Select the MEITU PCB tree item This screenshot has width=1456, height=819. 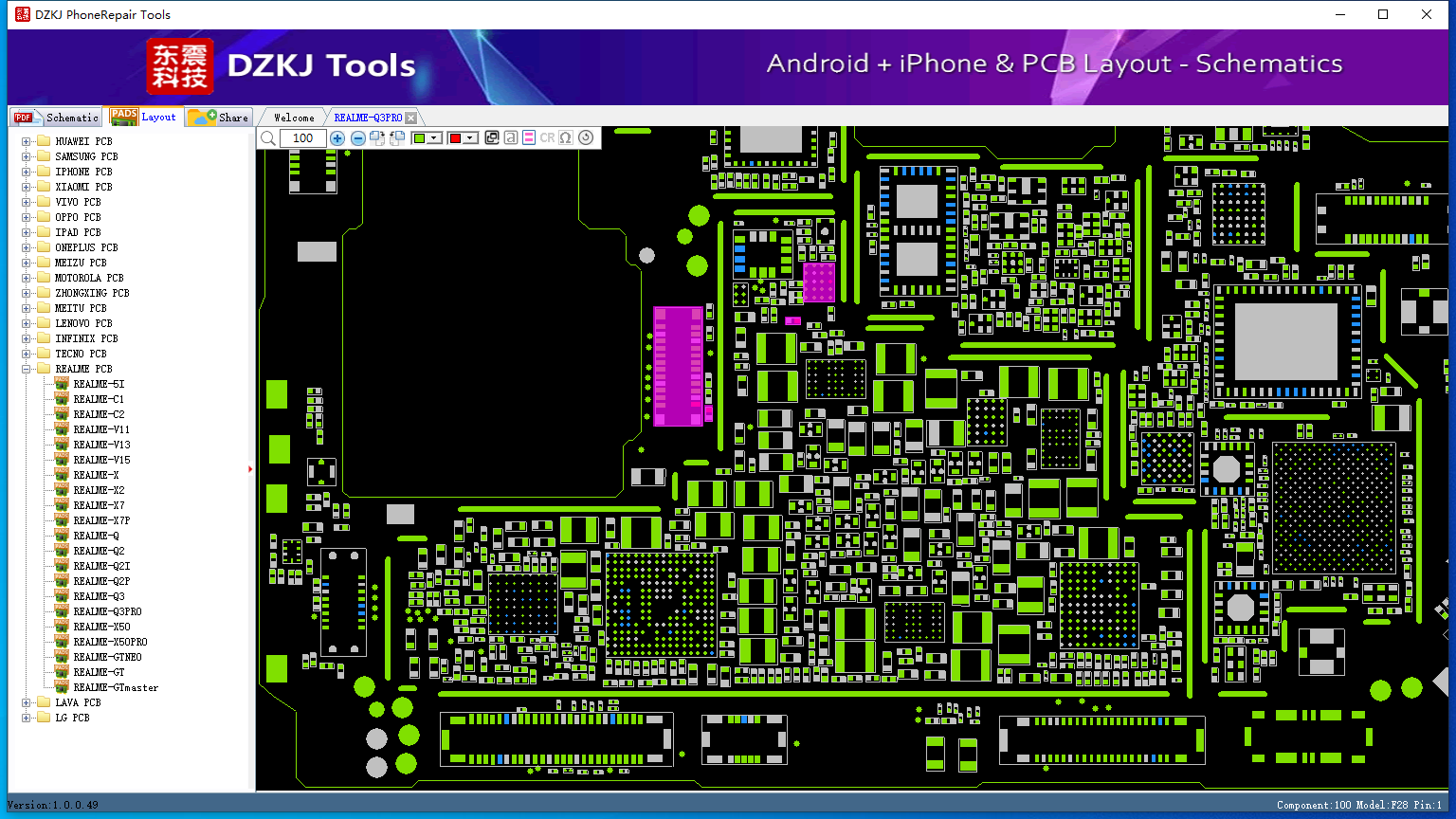tap(81, 308)
